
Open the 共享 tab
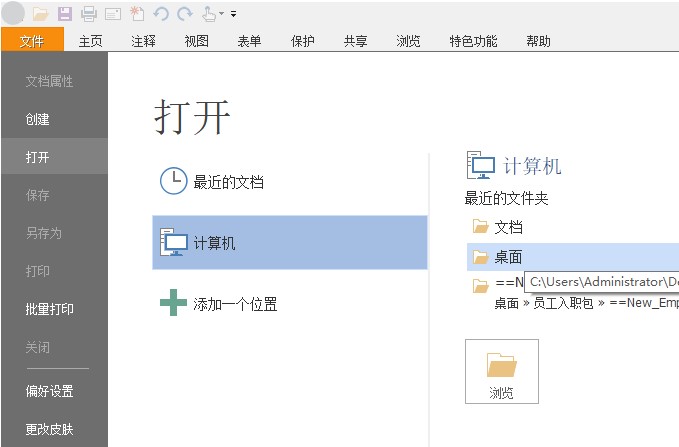(x=356, y=41)
